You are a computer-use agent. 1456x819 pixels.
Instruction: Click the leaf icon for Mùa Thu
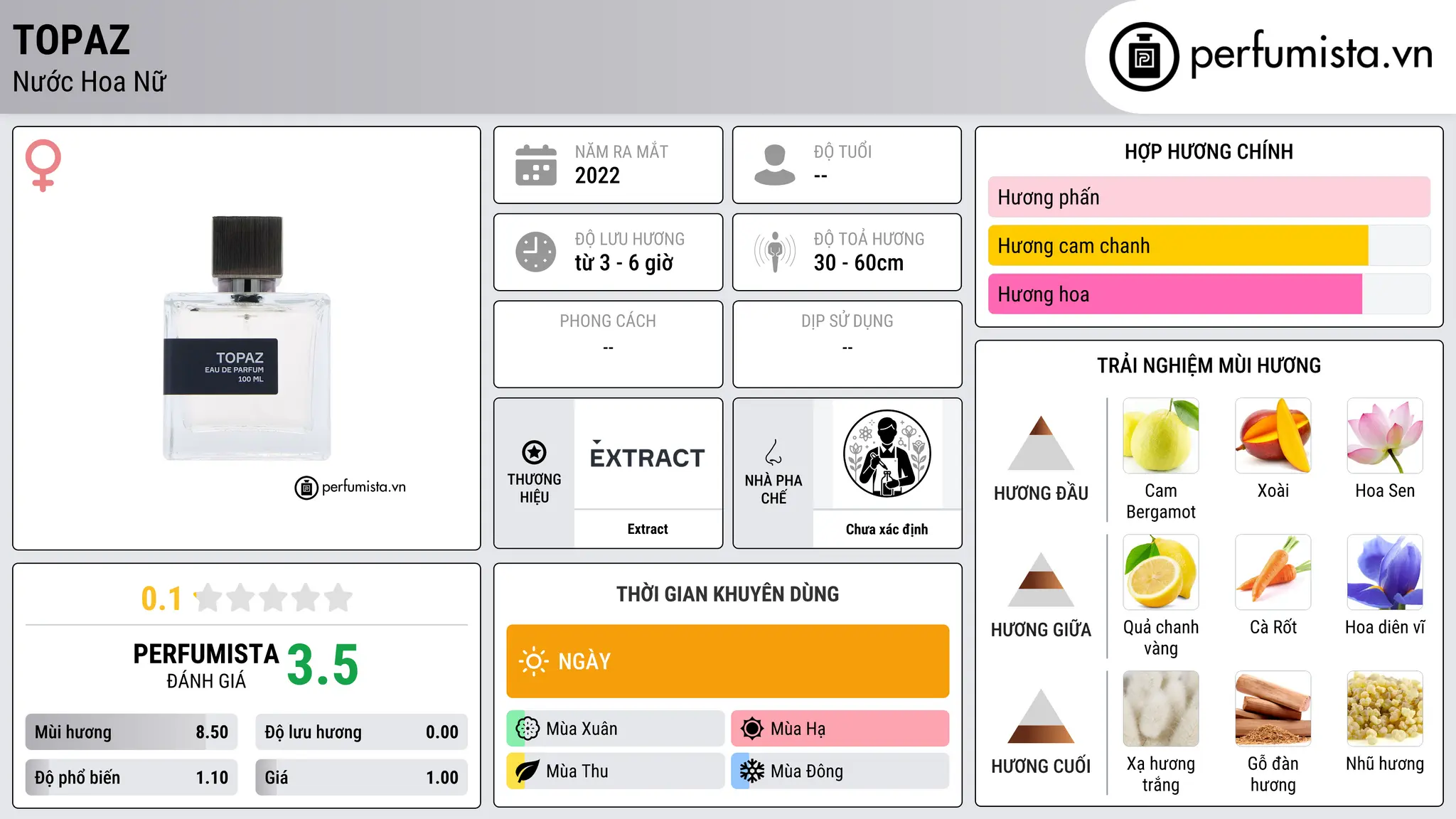tap(528, 771)
